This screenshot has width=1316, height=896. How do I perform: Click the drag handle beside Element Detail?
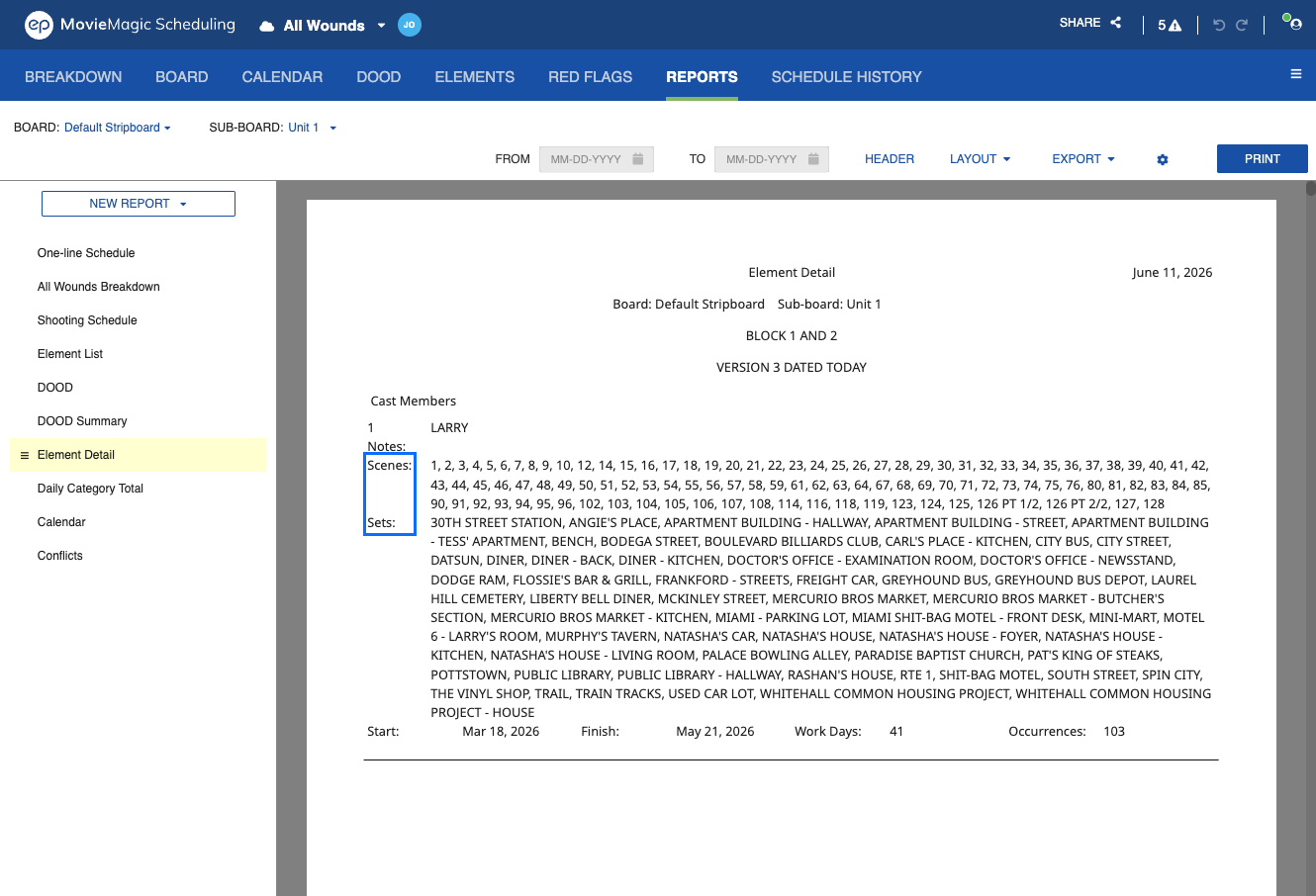coord(25,455)
